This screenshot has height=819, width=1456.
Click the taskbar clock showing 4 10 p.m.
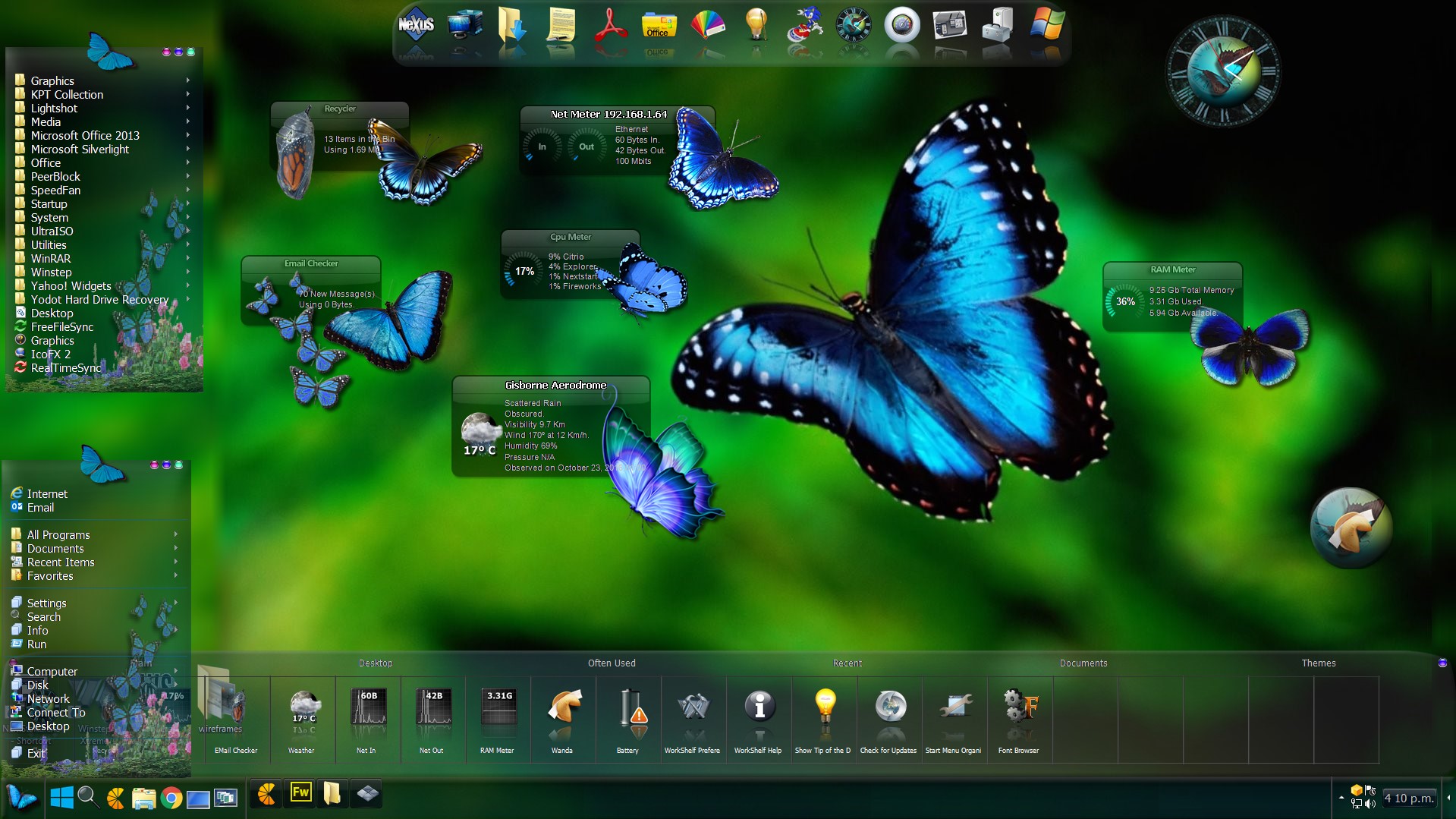(1408, 798)
